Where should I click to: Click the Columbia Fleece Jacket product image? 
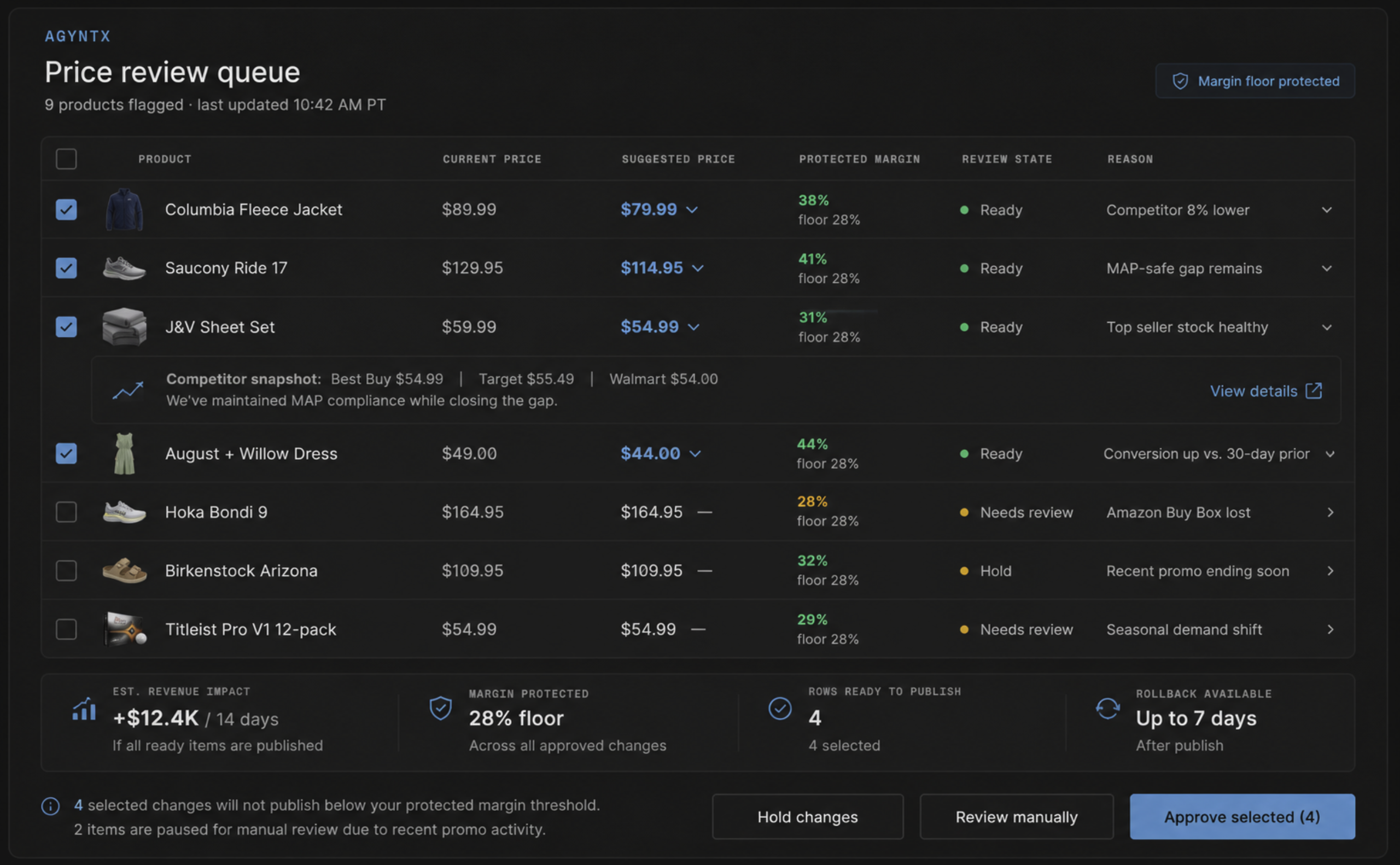(x=124, y=209)
